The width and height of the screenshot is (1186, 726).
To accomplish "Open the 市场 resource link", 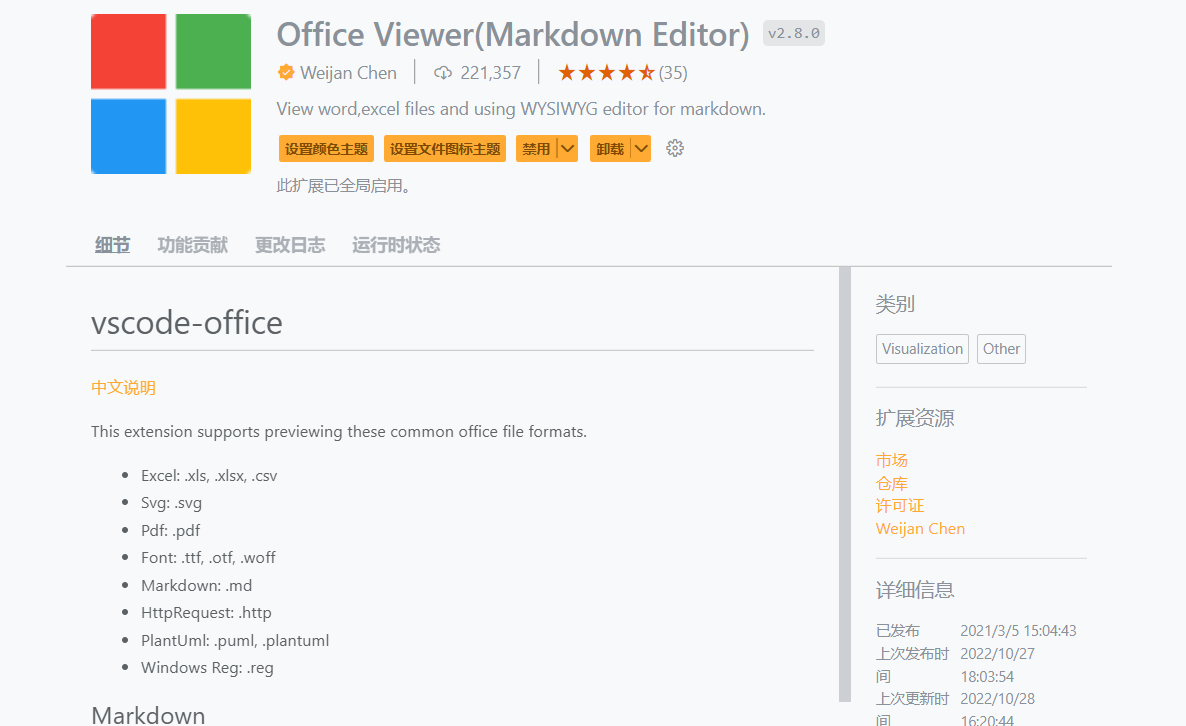I will tap(892, 460).
